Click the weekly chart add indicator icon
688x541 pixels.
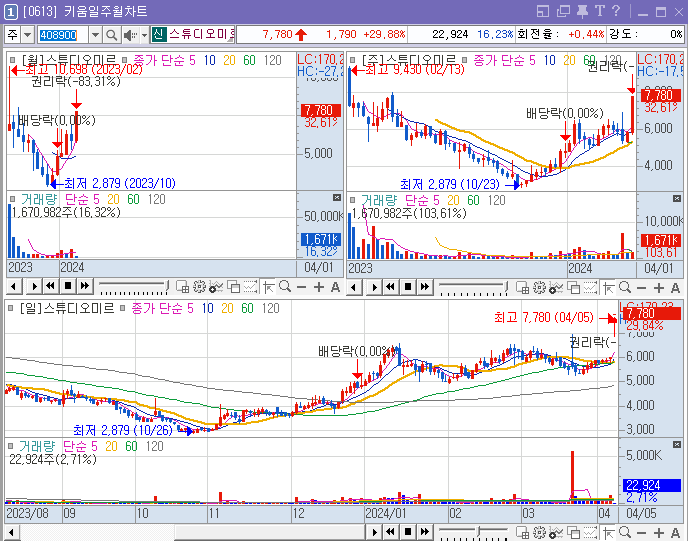tap(556, 287)
